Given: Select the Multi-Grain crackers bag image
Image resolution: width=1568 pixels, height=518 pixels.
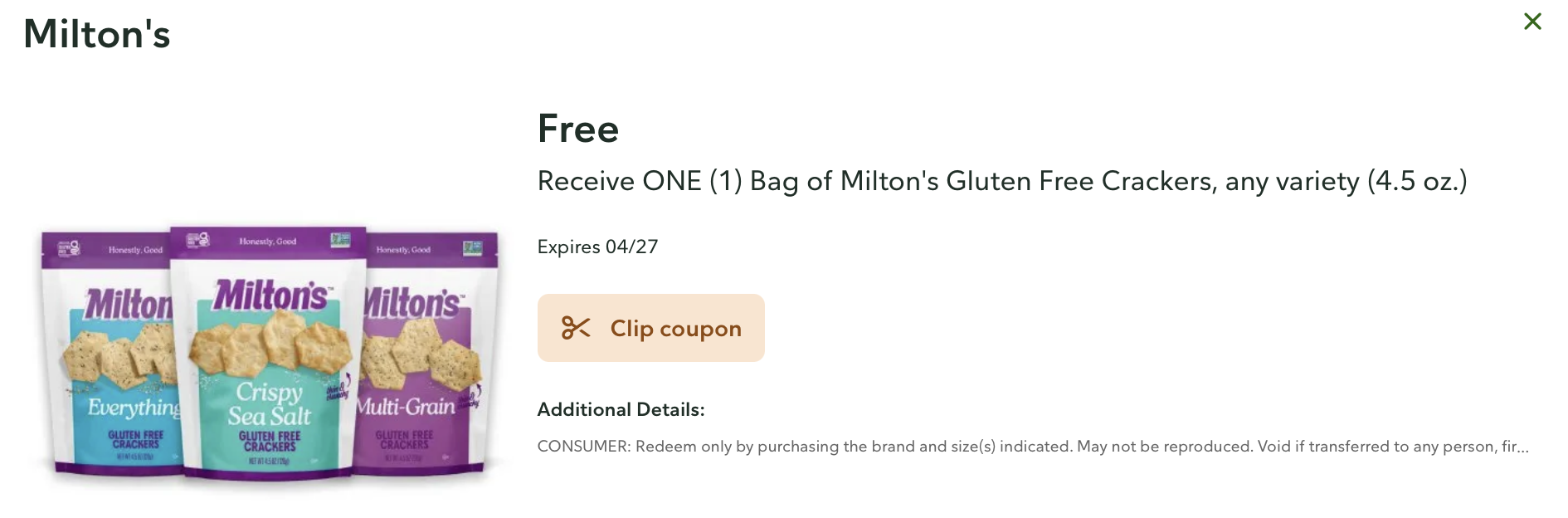Looking at the screenshot, I should (427, 357).
